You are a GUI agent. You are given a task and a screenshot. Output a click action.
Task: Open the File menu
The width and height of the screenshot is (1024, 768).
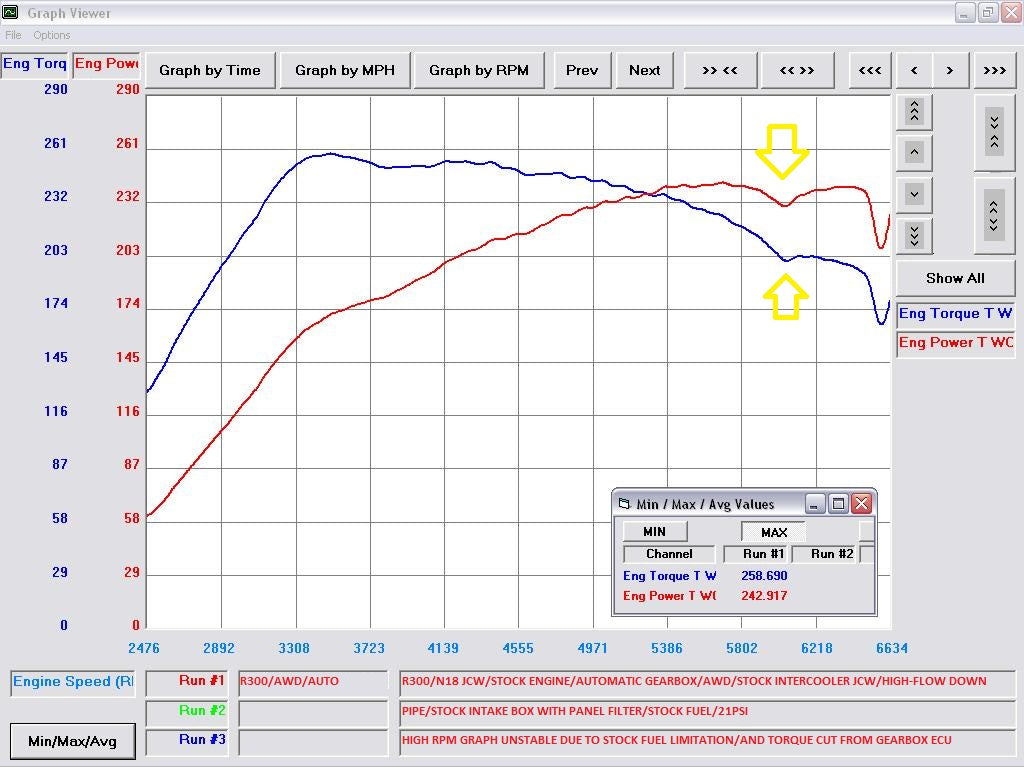tap(13, 34)
